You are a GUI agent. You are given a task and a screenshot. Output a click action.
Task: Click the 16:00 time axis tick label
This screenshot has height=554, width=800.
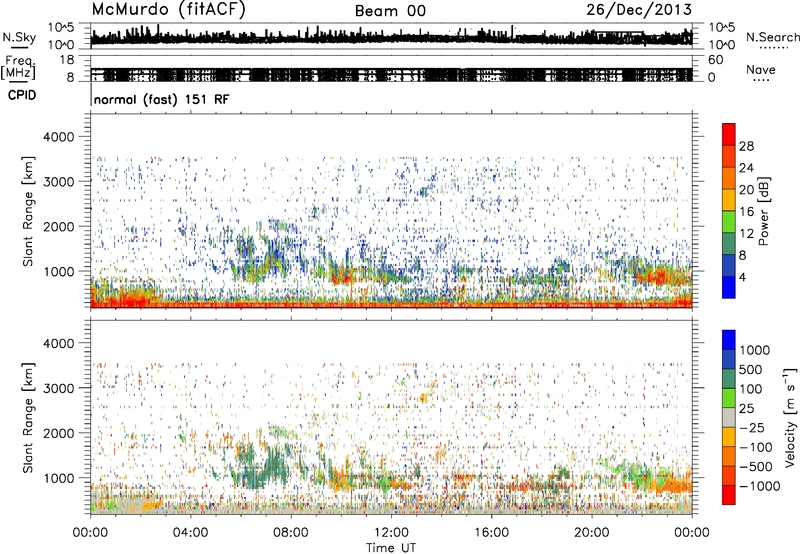pyautogui.click(x=491, y=533)
